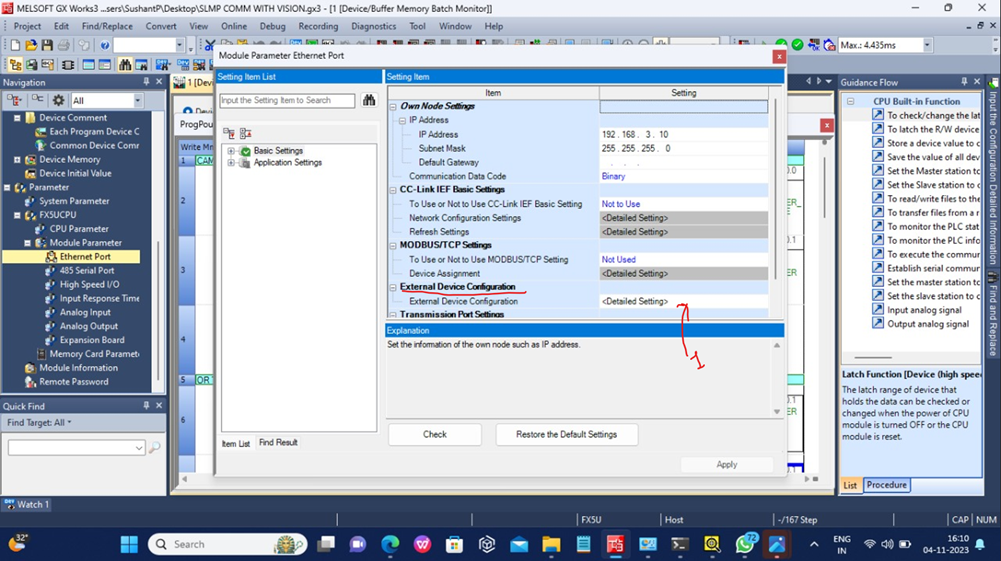1001x561 pixels.
Task: Click the Navigation panel gear options icon
Action: tap(58, 100)
